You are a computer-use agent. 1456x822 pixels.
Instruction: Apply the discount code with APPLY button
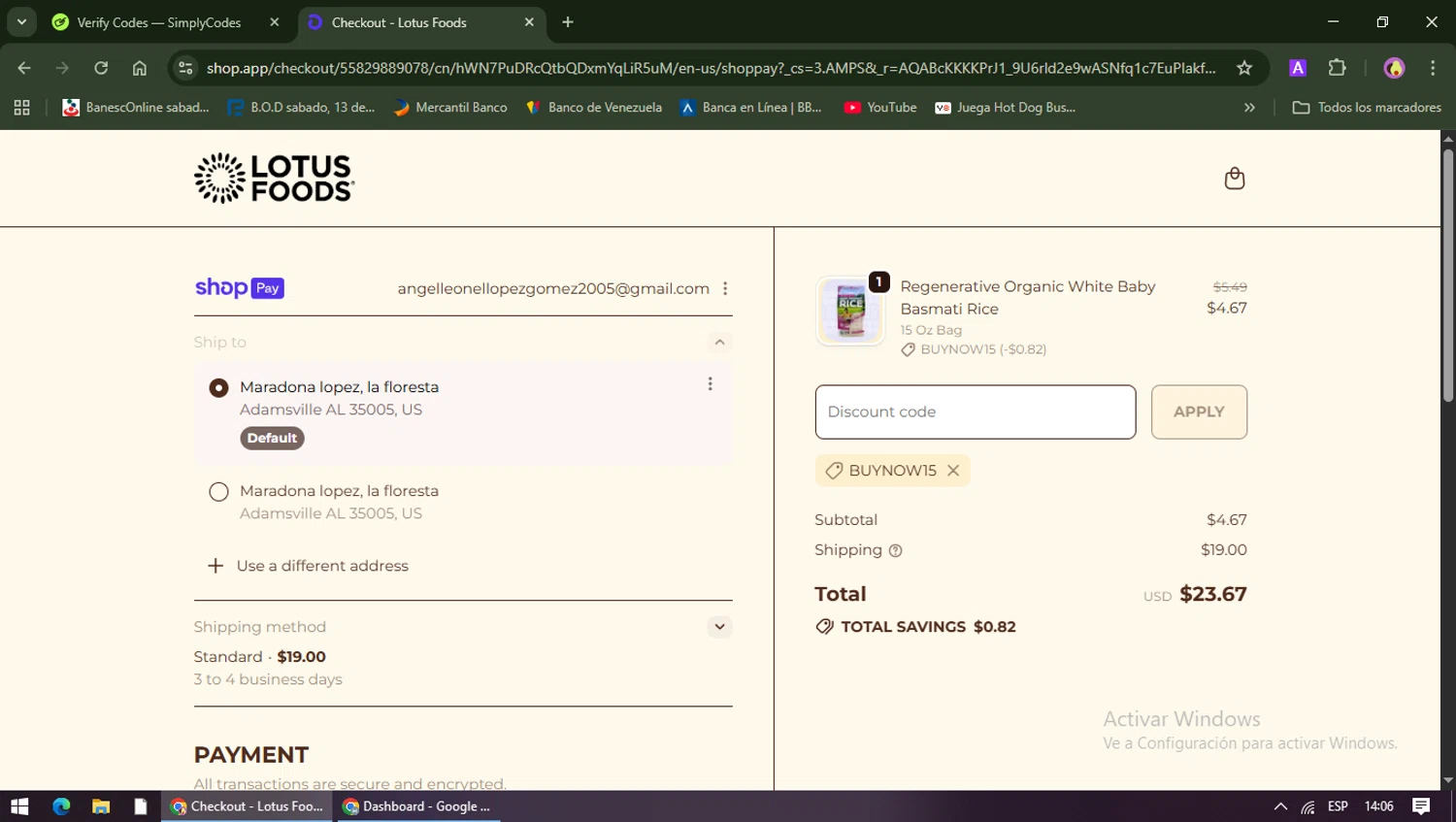pos(1199,411)
